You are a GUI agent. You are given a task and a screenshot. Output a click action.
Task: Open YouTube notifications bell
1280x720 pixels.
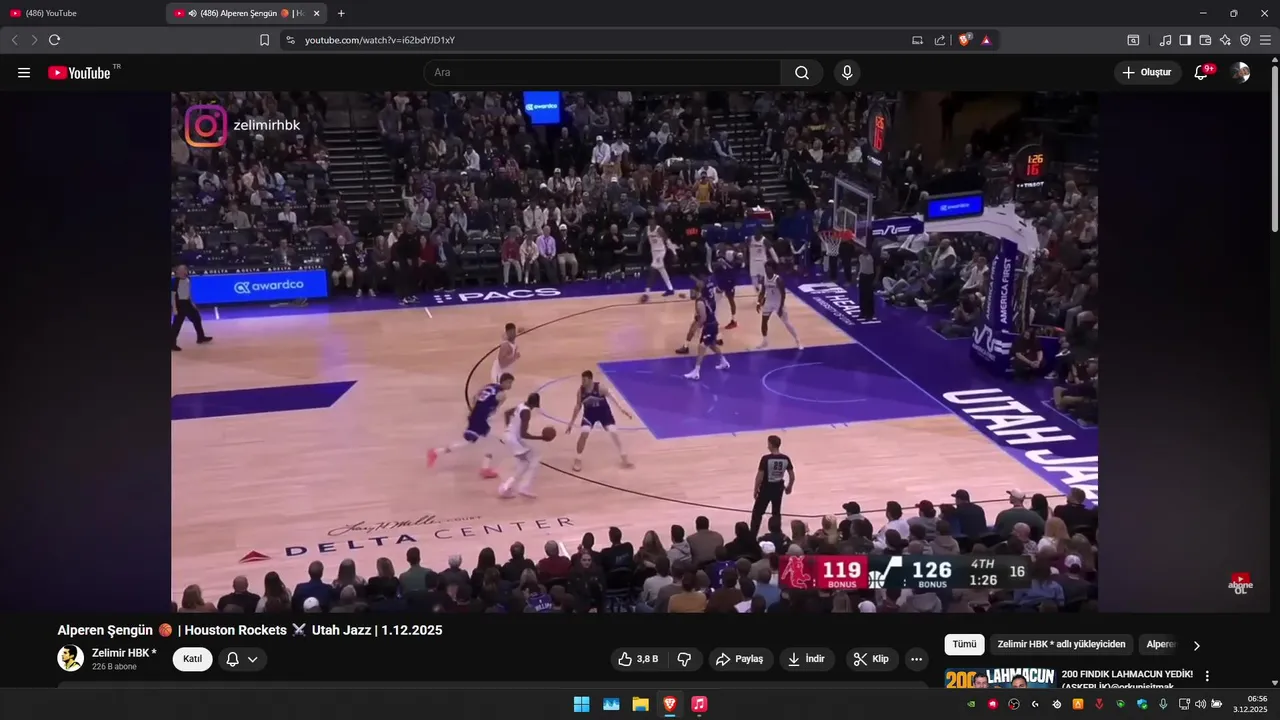coord(1202,72)
